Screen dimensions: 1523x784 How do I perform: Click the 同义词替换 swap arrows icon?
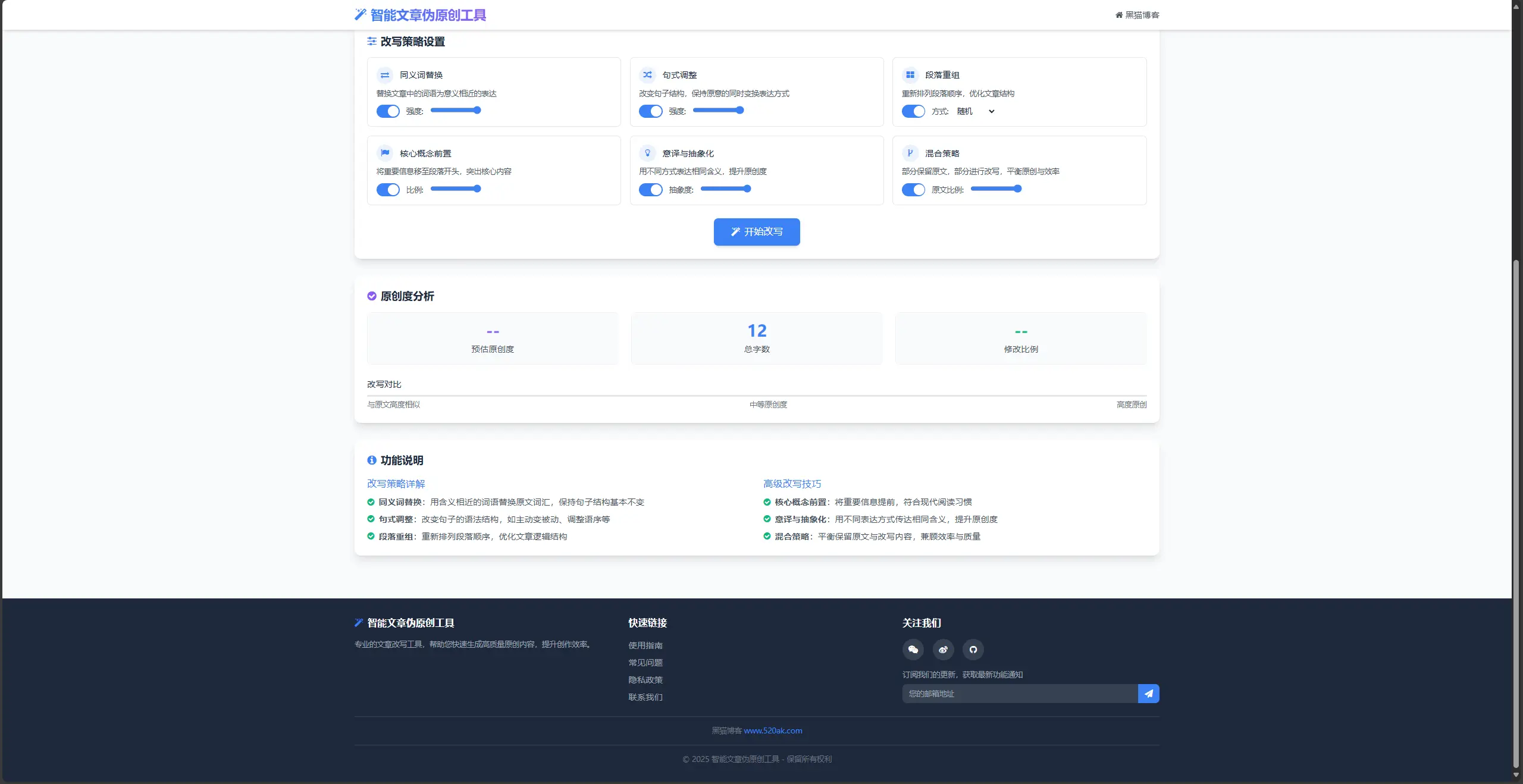coord(385,75)
